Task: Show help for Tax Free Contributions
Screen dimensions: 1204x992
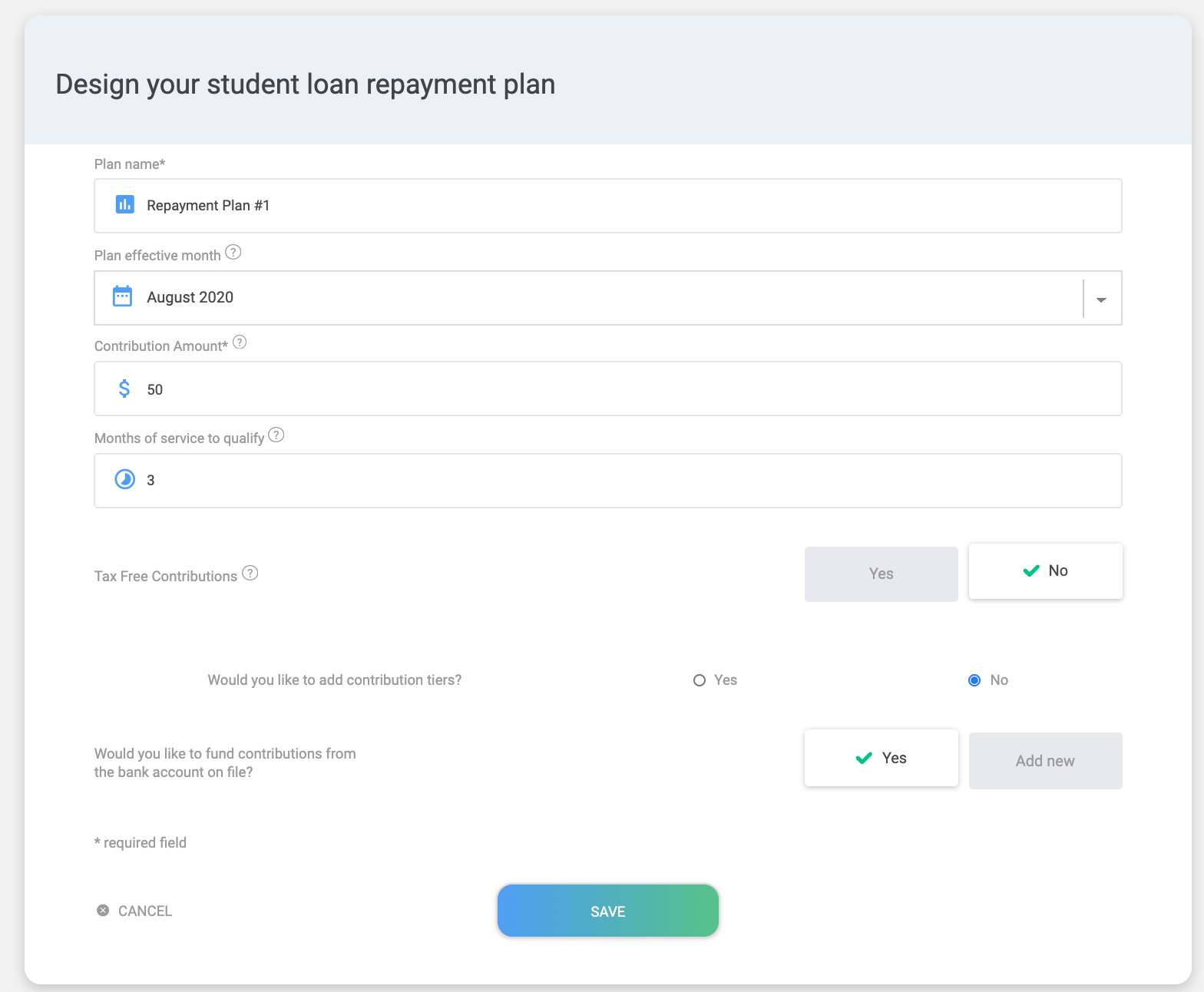Action: coord(250,574)
